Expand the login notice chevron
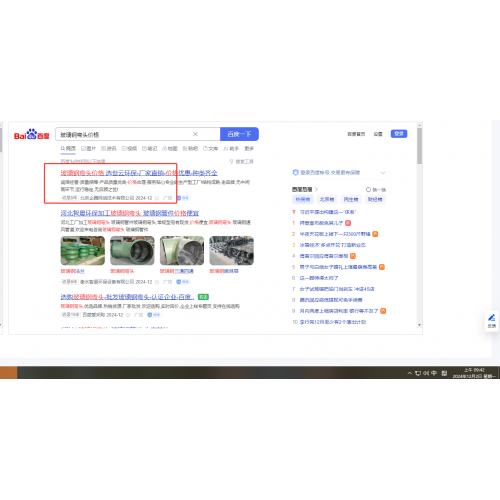 click(383, 173)
